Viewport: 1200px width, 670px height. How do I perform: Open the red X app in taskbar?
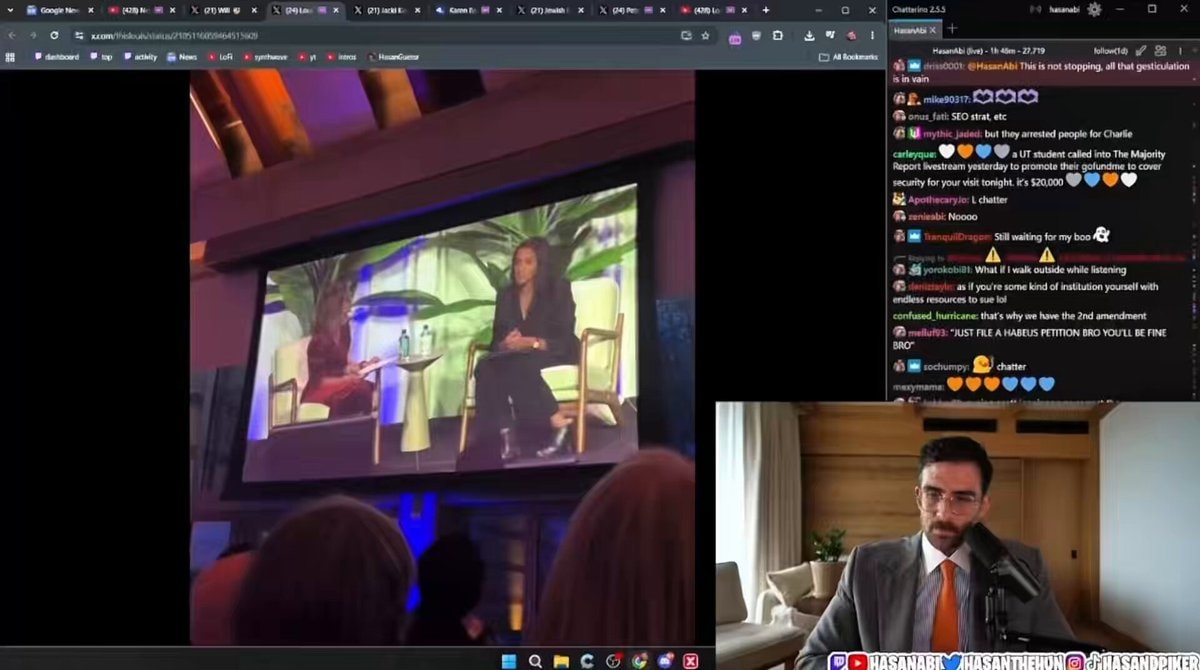point(691,661)
